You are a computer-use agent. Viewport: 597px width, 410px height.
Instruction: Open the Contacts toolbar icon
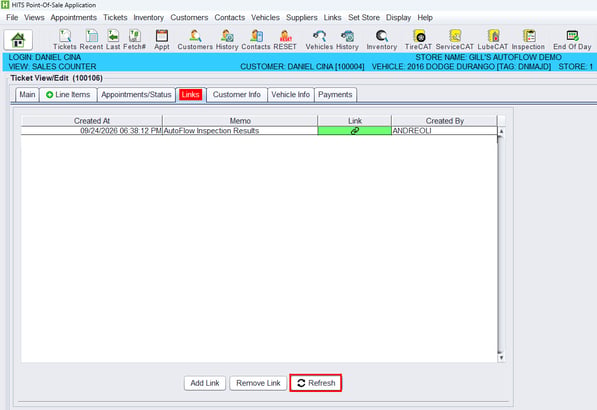click(x=256, y=40)
